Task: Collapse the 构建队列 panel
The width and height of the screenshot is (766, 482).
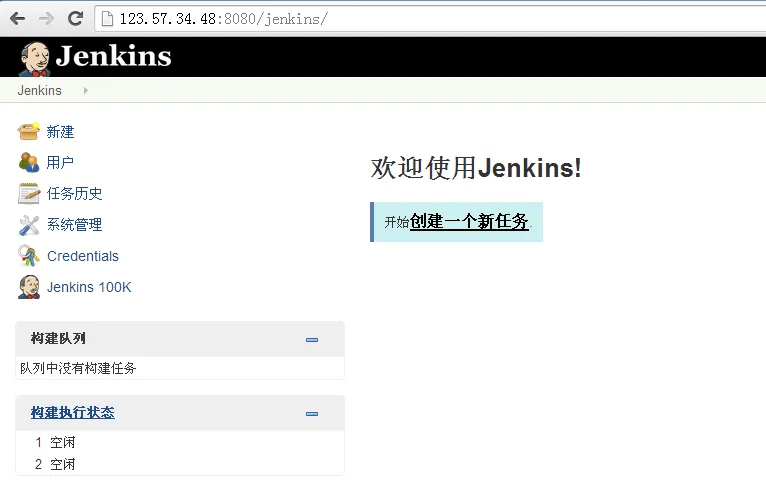Action: click(x=312, y=340)
